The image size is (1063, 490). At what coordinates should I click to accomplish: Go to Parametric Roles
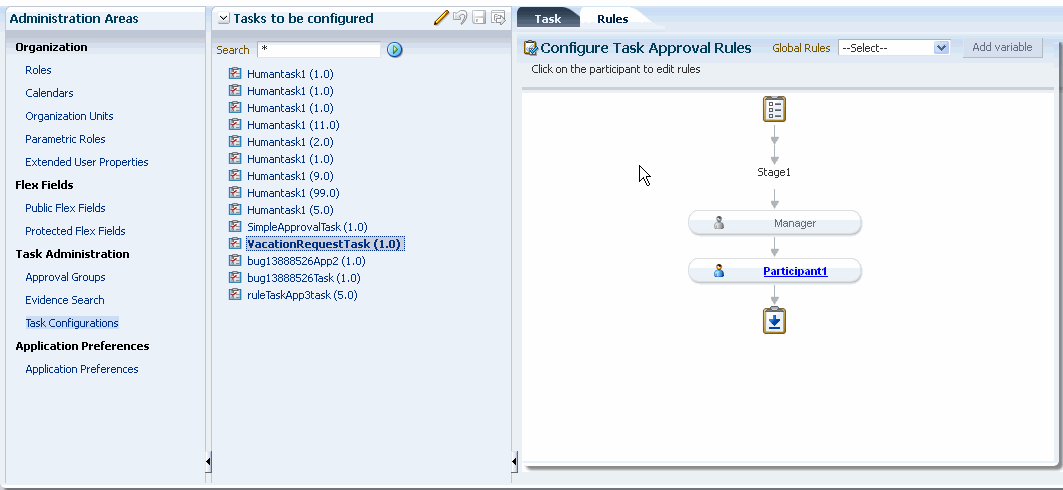tap(65, 139)
